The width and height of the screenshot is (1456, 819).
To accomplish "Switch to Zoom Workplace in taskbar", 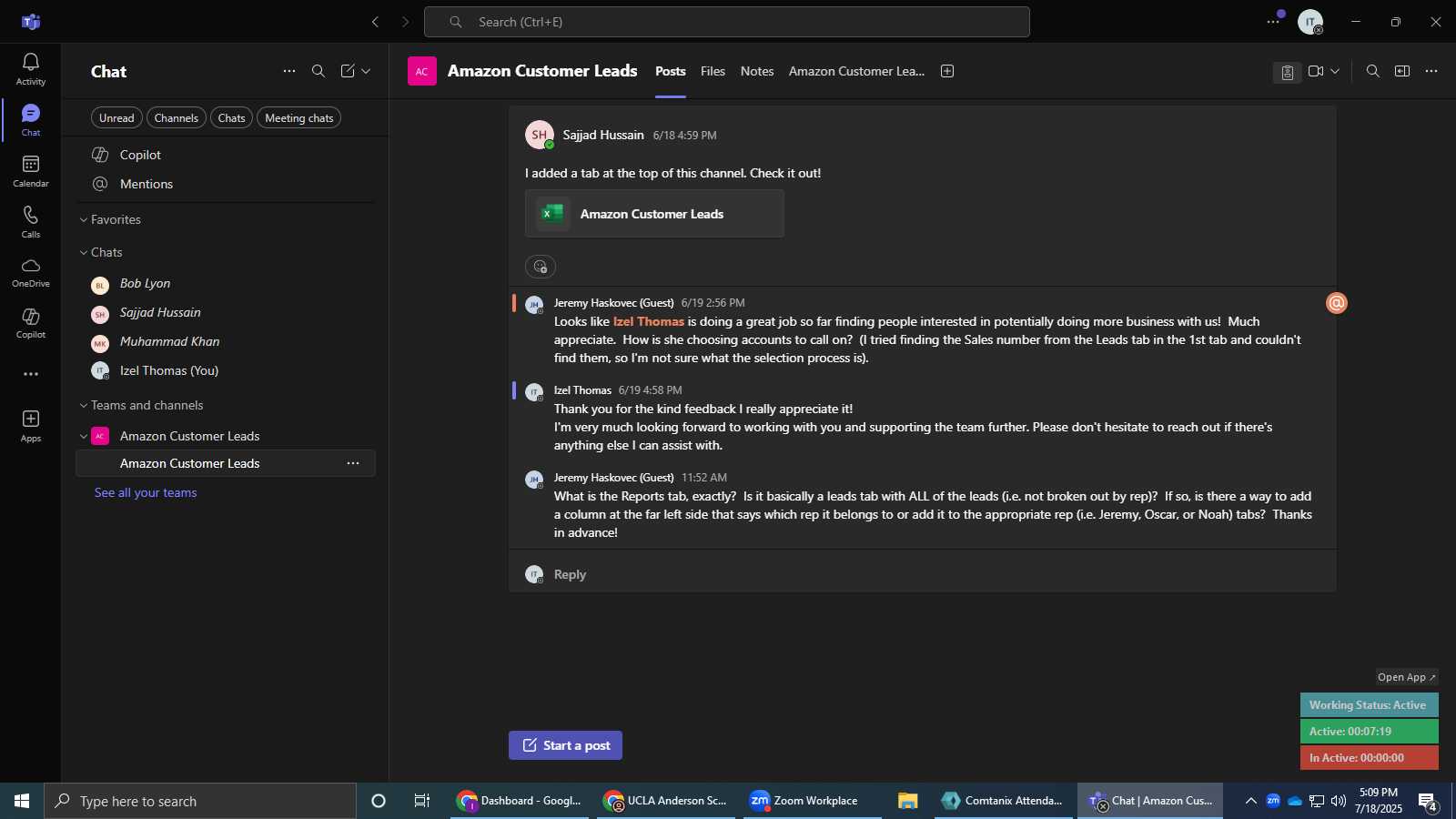I will coord(812,801).
